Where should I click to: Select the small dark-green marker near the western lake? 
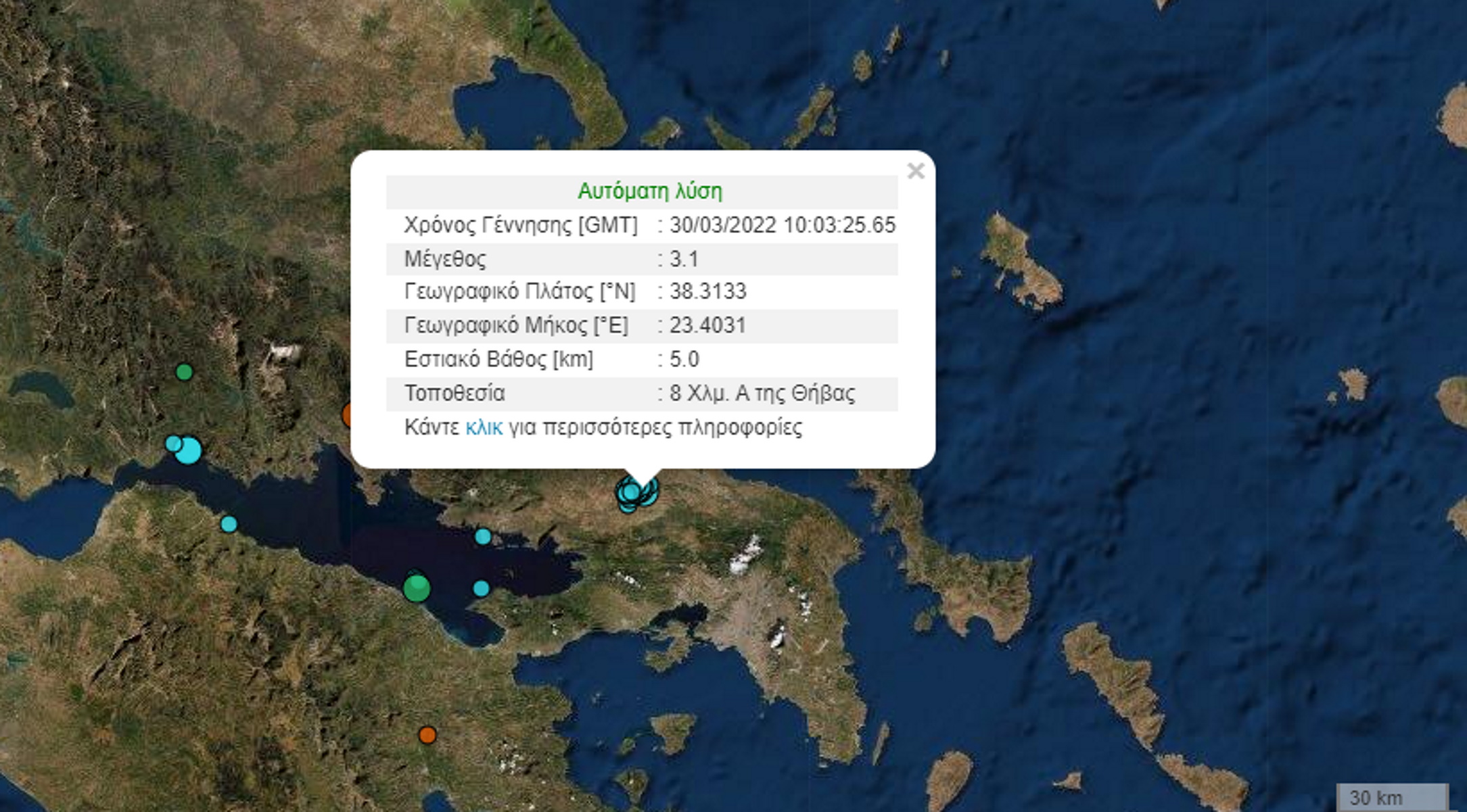coord(184,372)
